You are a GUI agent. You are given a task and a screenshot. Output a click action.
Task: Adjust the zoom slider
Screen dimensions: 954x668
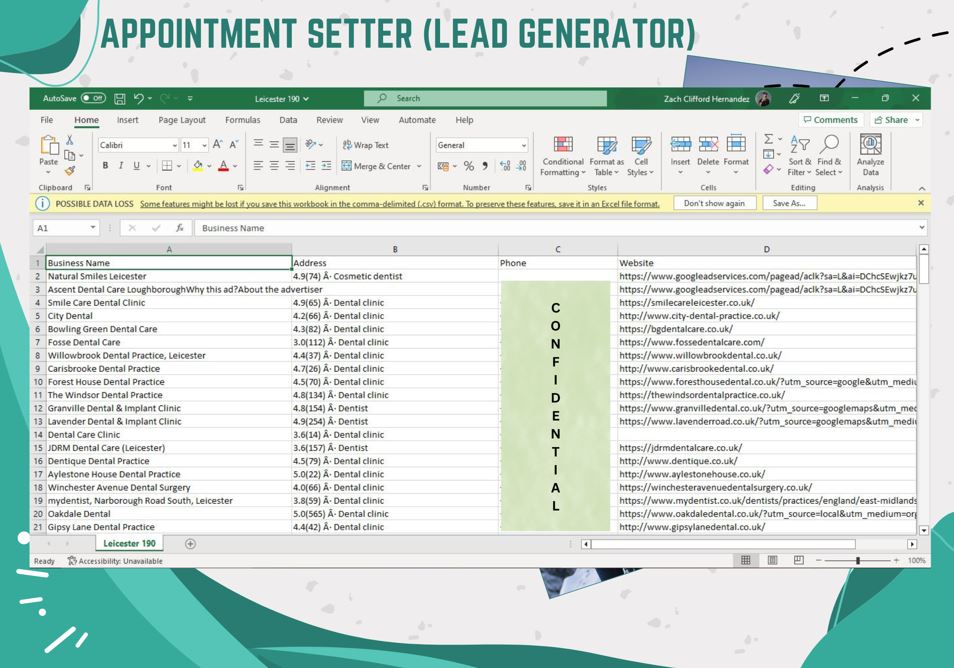pyautogui.click(x=857, y=560)
